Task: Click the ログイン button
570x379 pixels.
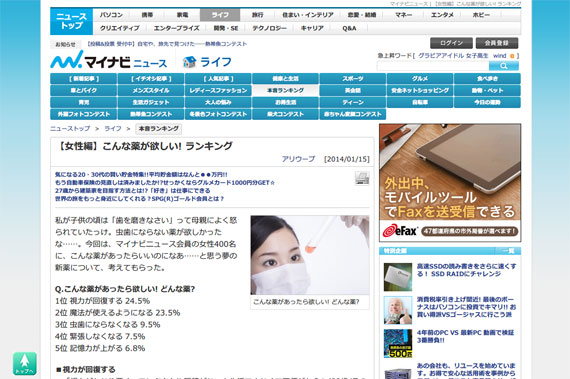Action: [451, 43]
